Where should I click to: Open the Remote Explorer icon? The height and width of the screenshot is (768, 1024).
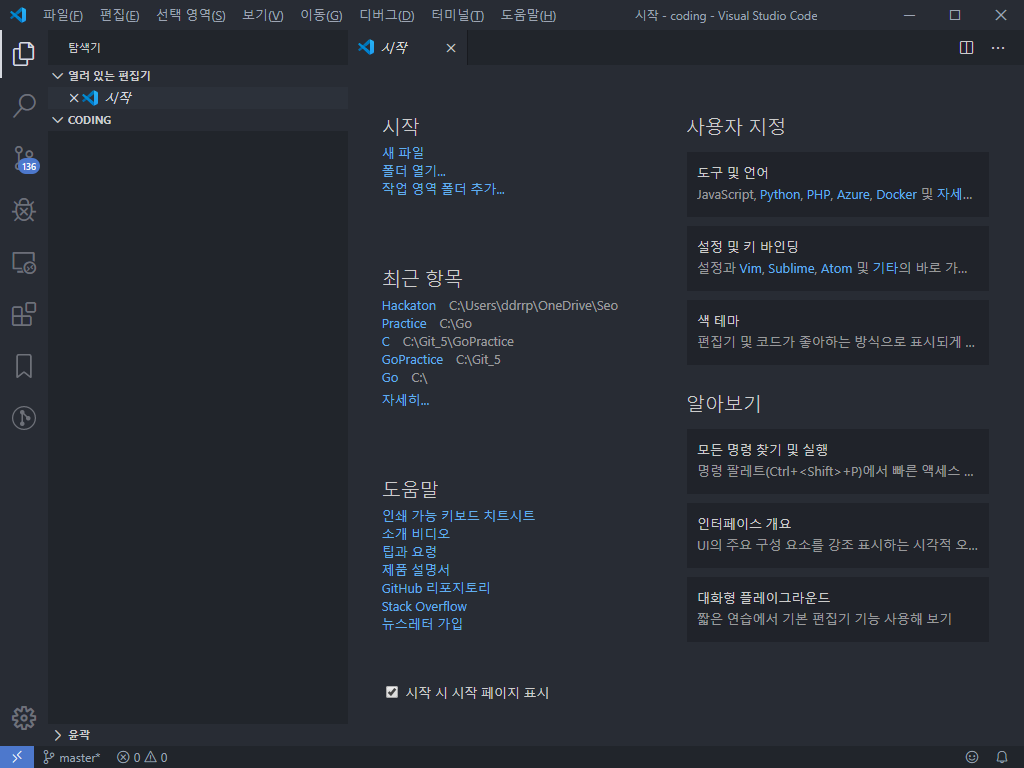click(x=24, y=263)
